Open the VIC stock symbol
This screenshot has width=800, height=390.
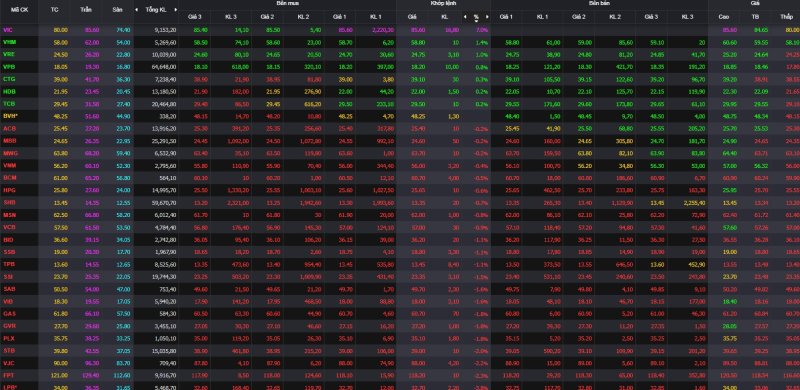[8, 30]
